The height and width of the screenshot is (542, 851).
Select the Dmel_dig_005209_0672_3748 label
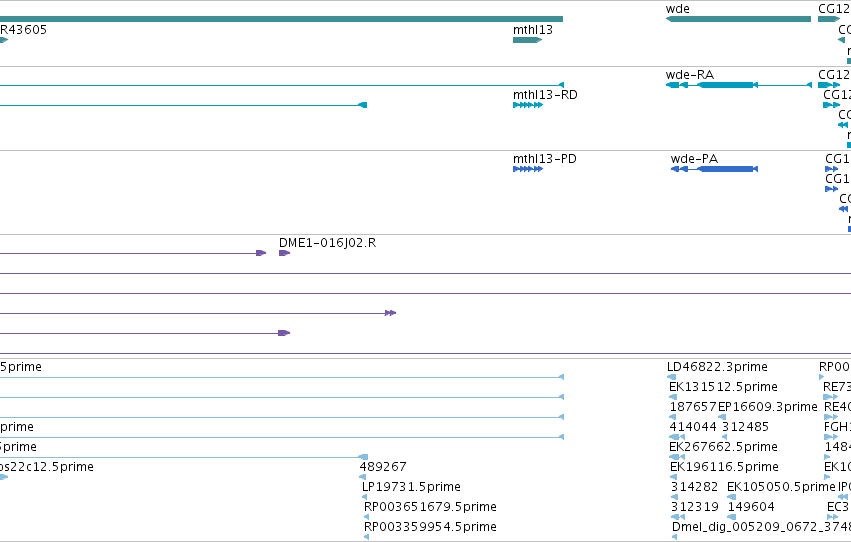[761, 527]
